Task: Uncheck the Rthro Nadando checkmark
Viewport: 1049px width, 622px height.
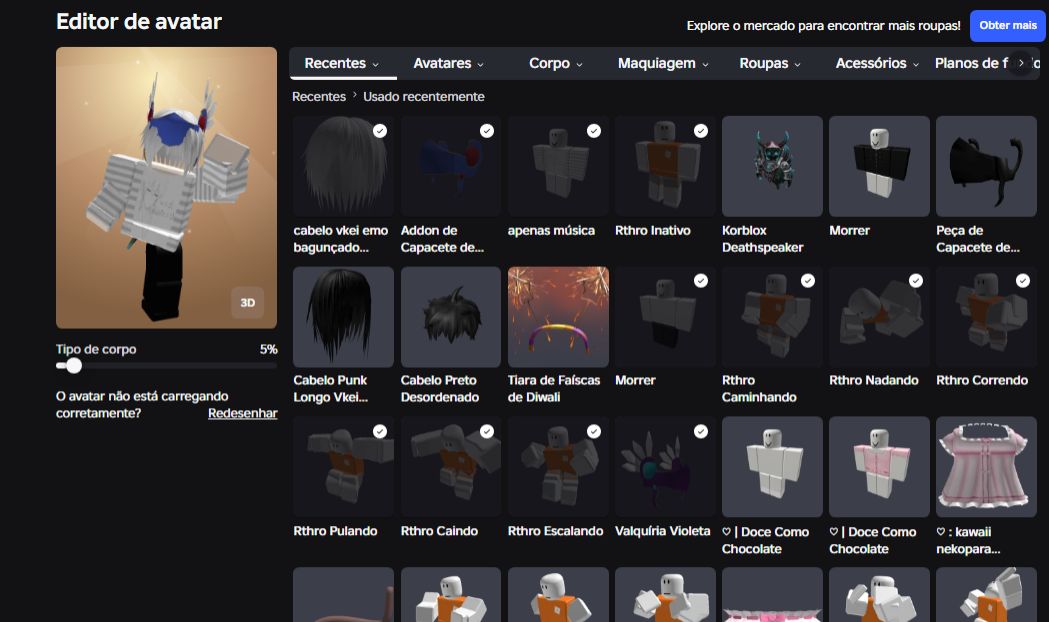Action: coord(916,281)
